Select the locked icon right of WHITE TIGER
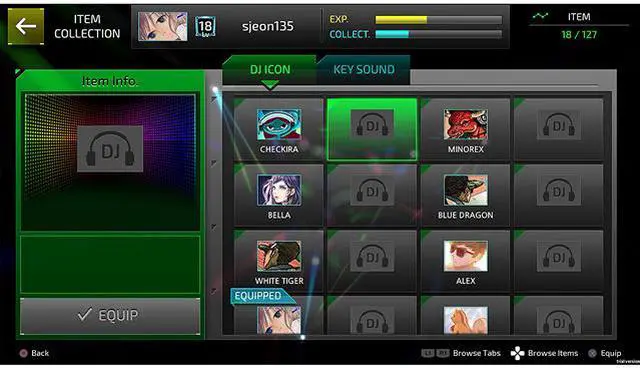Screen dimensions: 640x368 coord(372,261)
